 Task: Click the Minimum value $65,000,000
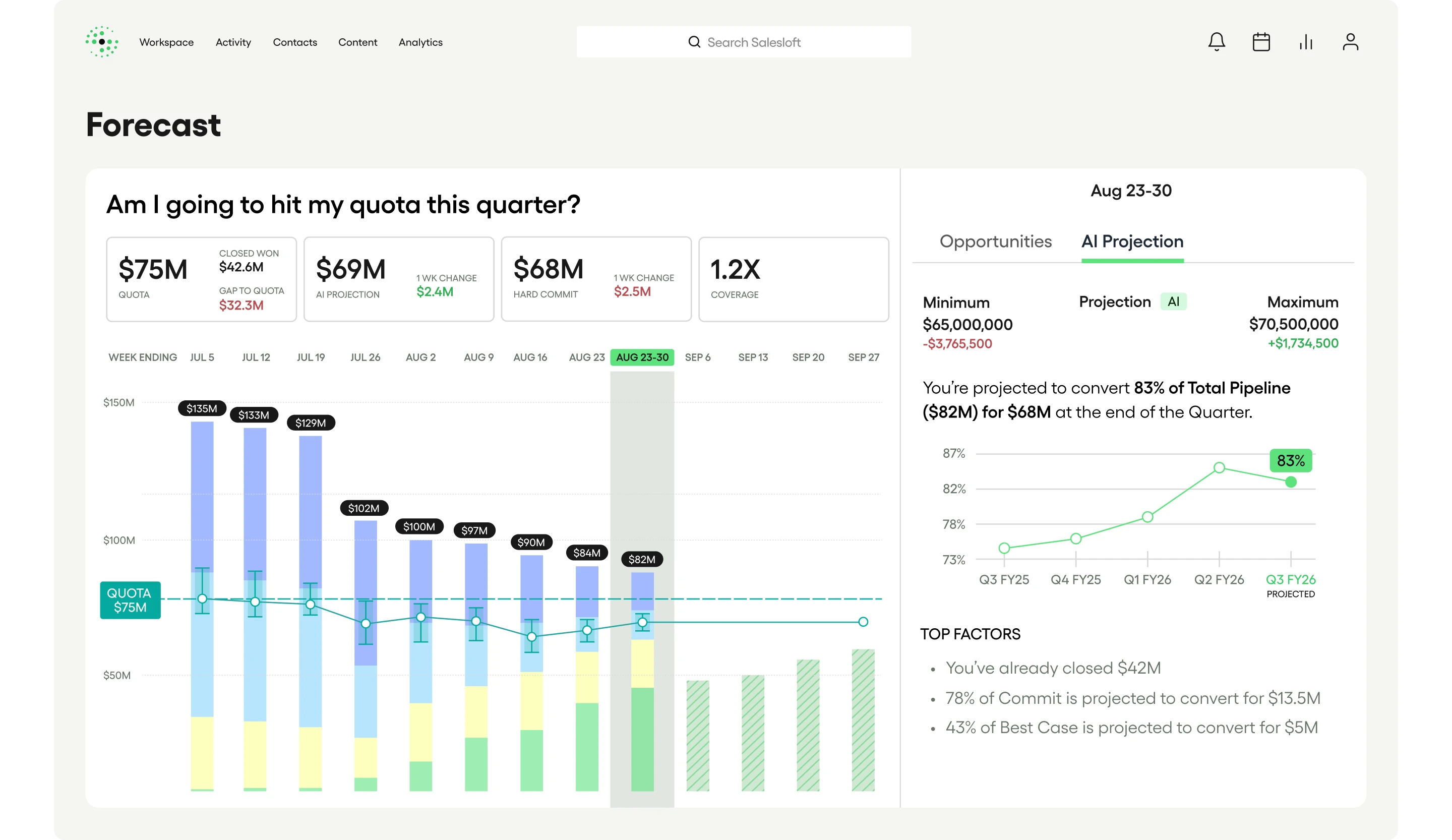click(967, 324)
